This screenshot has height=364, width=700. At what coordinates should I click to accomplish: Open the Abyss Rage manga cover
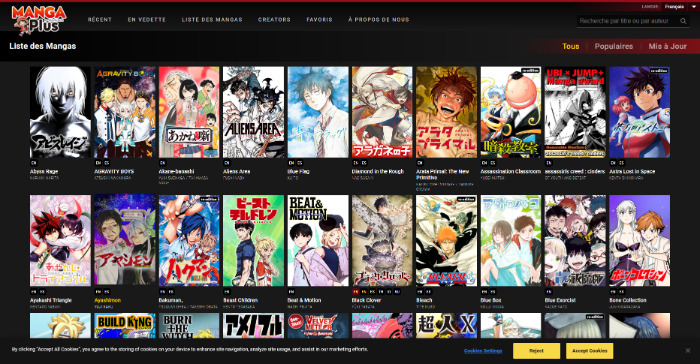click(60, 112)
